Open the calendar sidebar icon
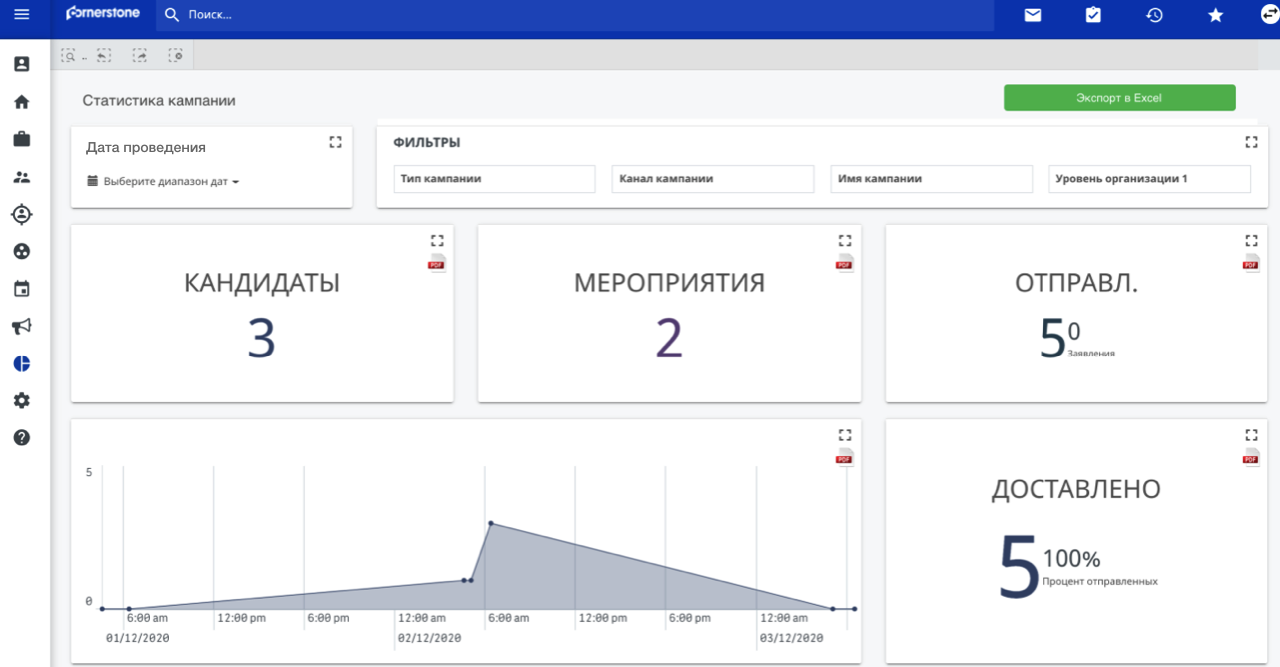The width and height of the screenshot is (1280, 667). [21, 289]
